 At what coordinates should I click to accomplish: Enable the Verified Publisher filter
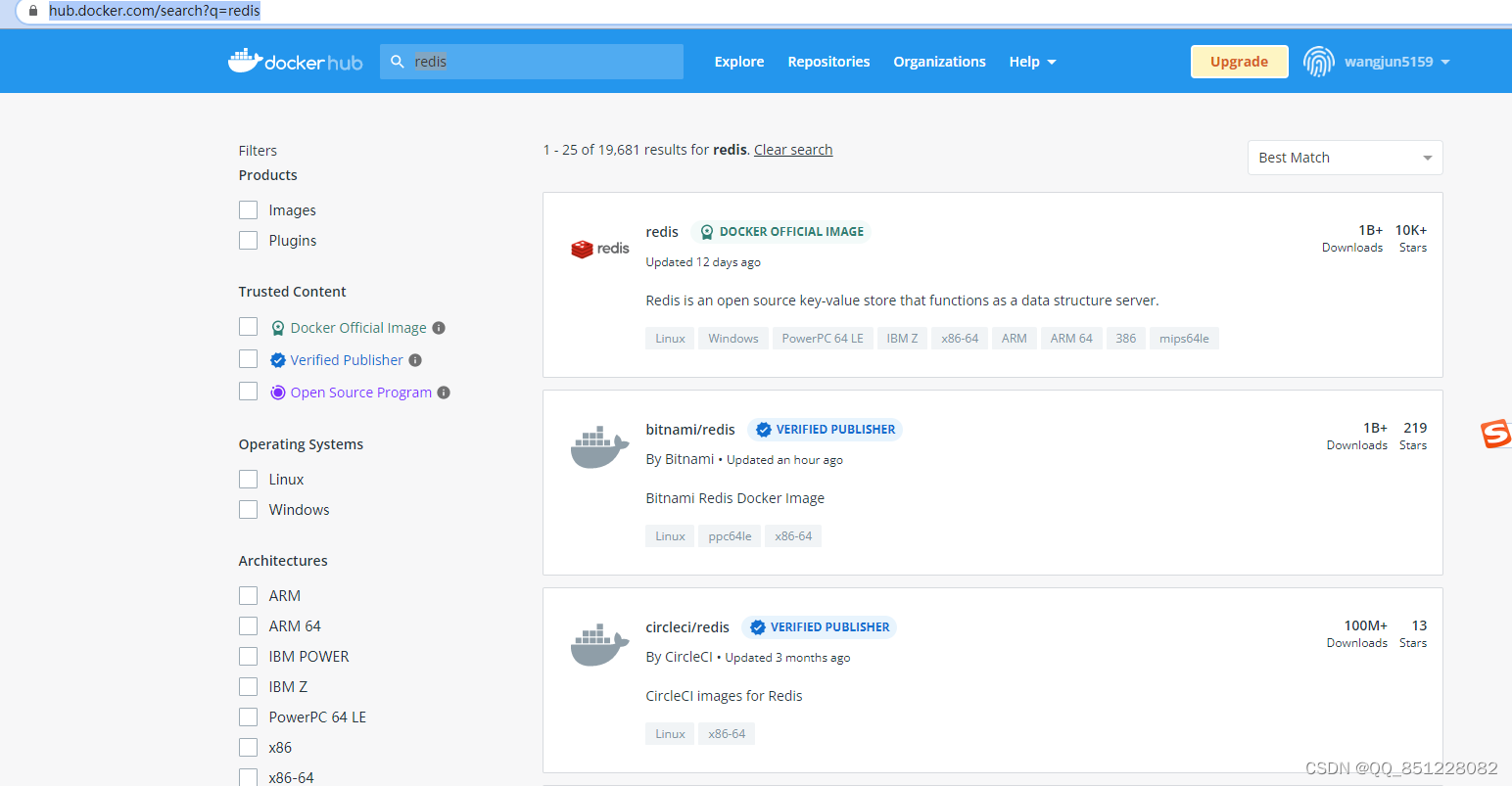click(x=249, y=359)
